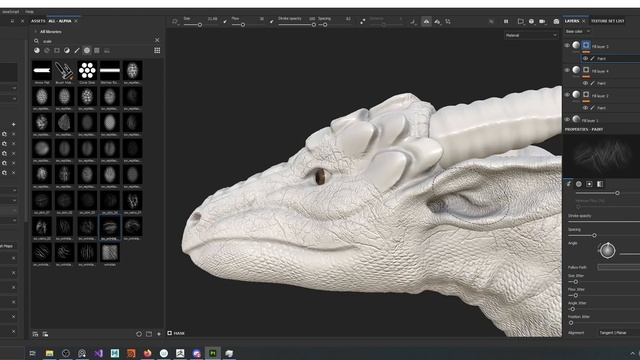The width and height of the screenshot is (640, 360).
Task: Open the Base color channel dropdown
Action: [578, 31]
